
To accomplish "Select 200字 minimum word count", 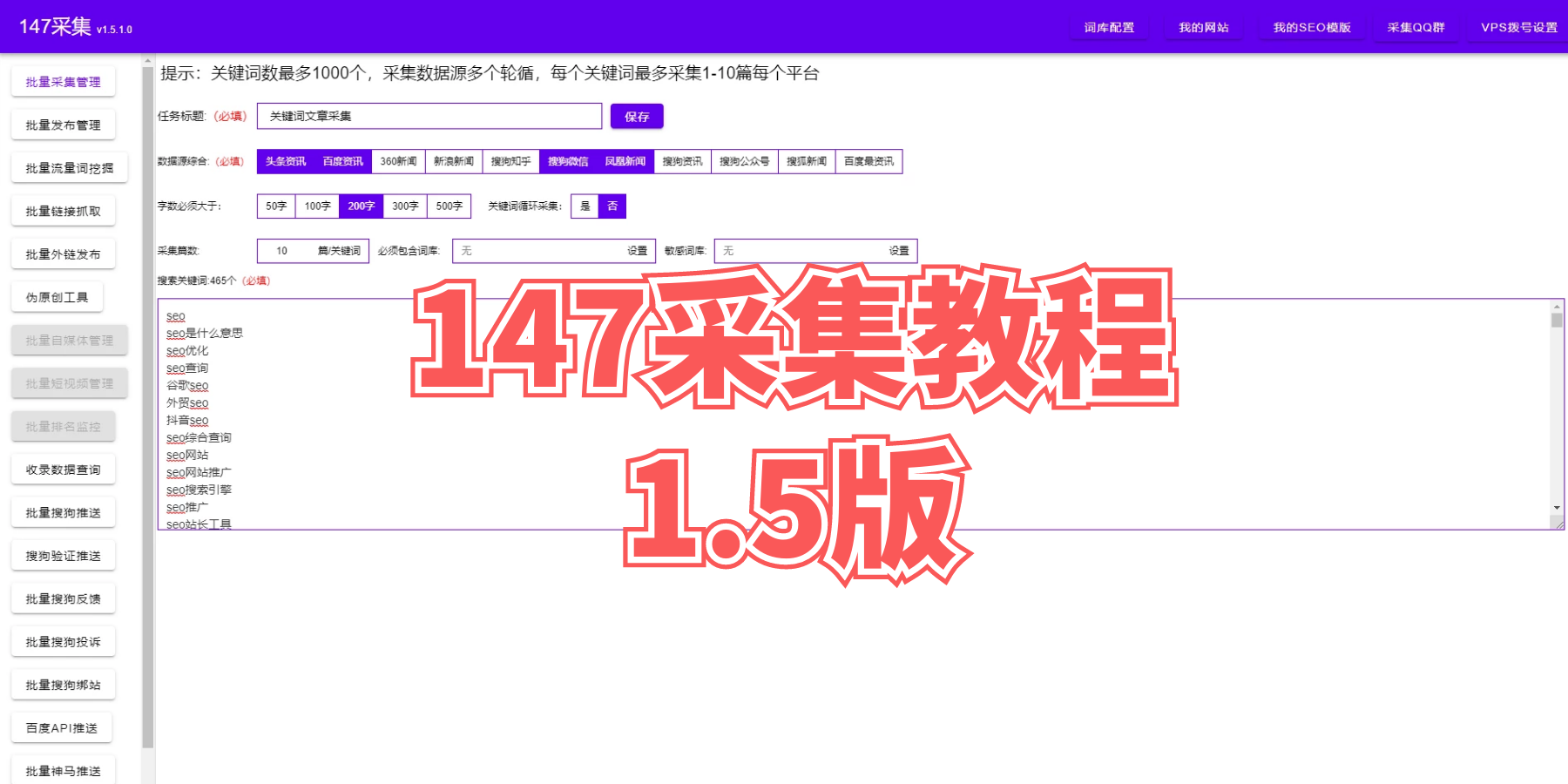I will click(362, 206).
